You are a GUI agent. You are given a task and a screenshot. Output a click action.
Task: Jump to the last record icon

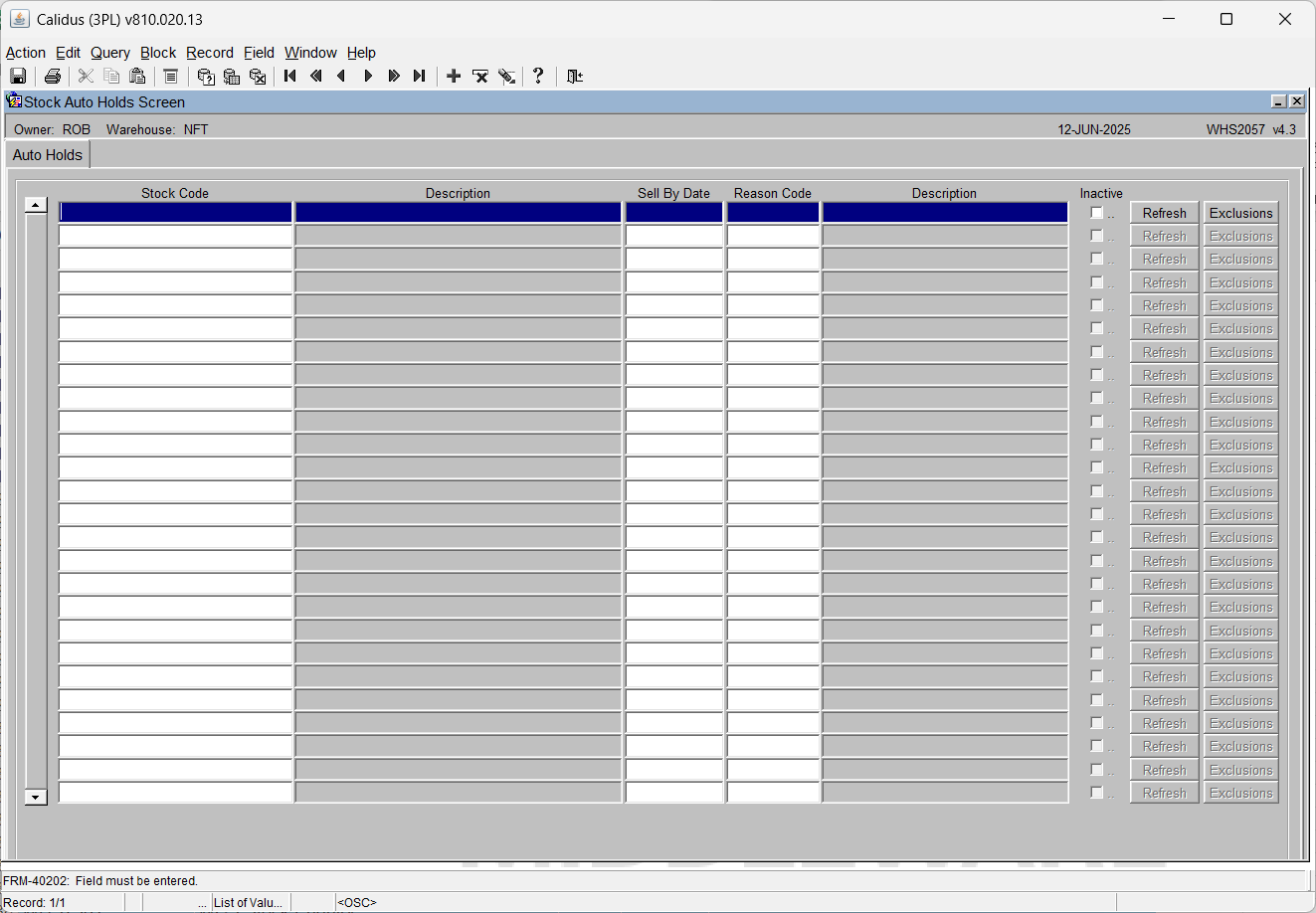click(420, 76)
